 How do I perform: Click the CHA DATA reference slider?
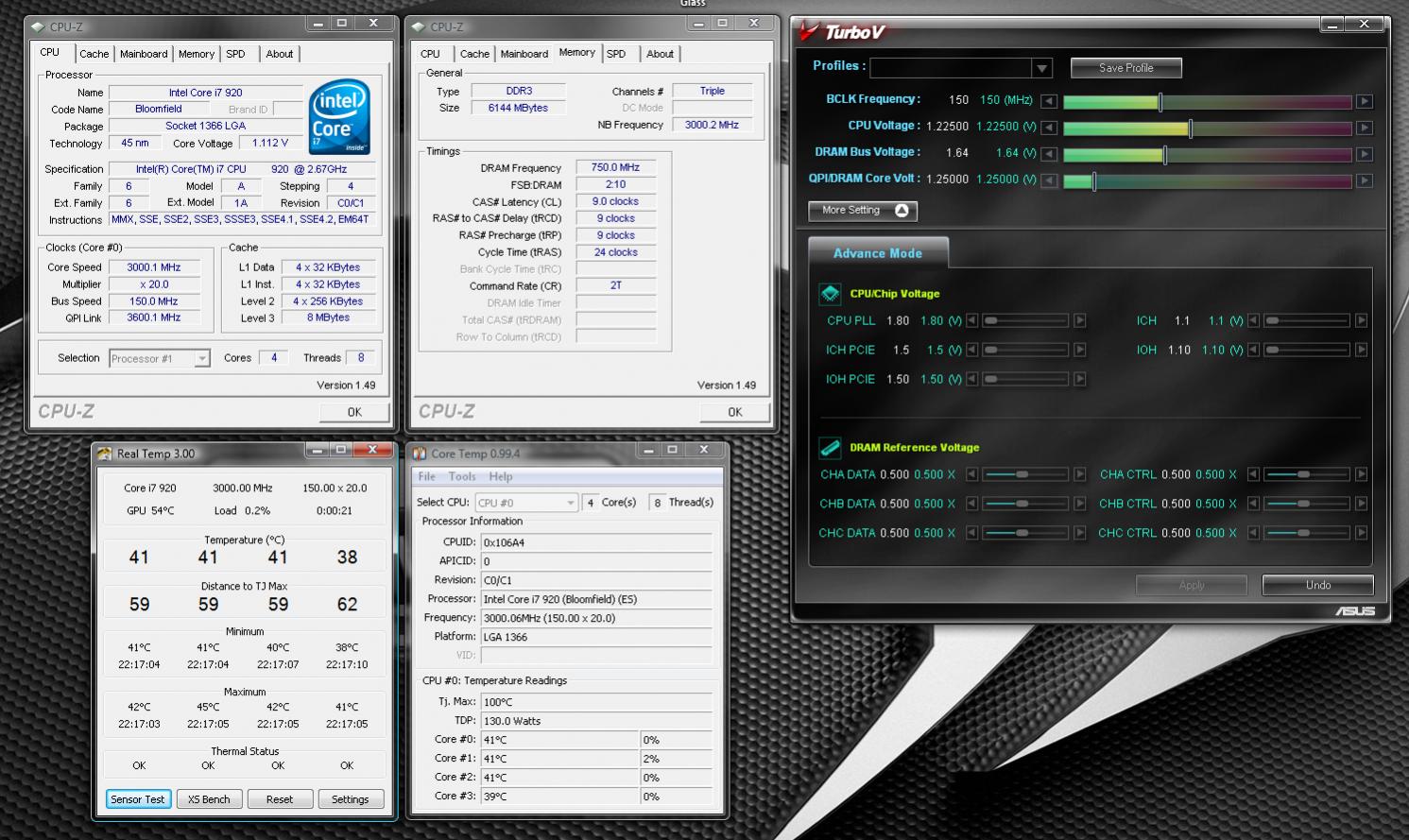pyautogui.click(x=1026, y=475)
